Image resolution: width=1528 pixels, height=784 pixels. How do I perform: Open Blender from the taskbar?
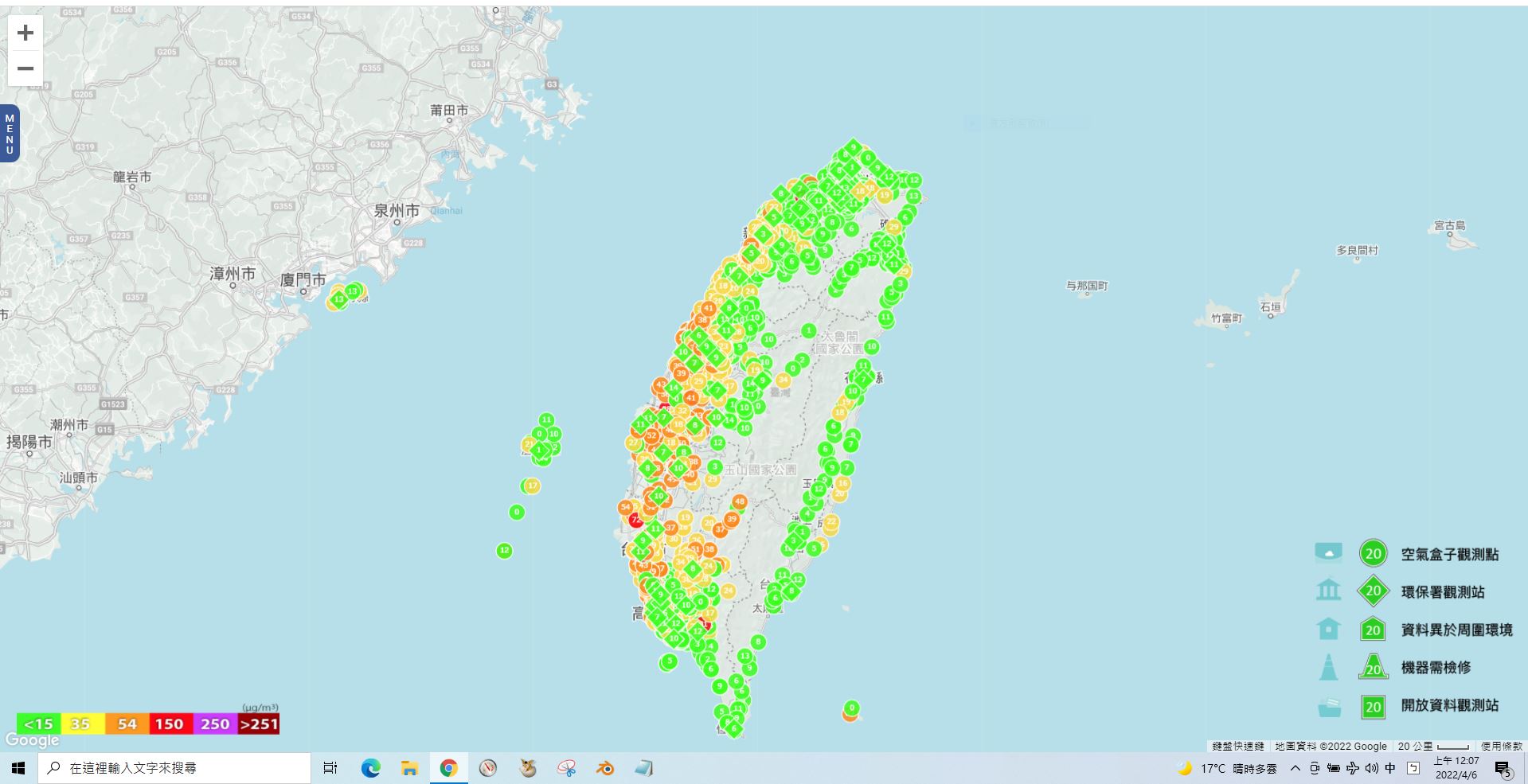[x=605, y=768]
